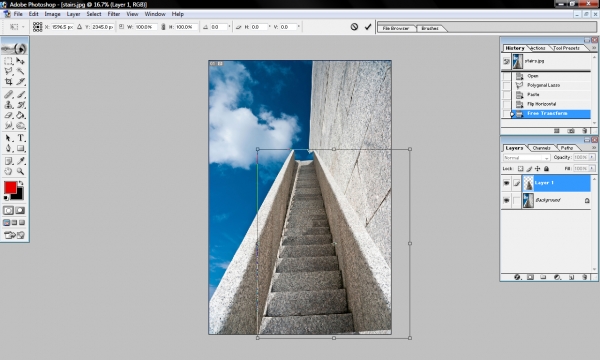Click the black background color swatch
This screenshot has height=360, width=600.
click(19, 196)
